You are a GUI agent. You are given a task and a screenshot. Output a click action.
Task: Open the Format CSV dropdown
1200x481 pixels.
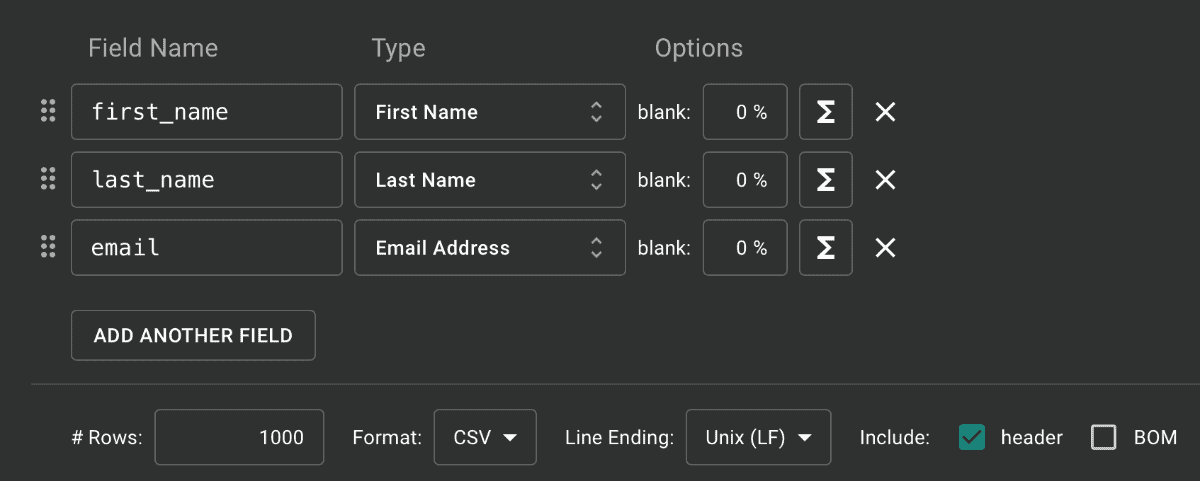[x=485, y=437]
